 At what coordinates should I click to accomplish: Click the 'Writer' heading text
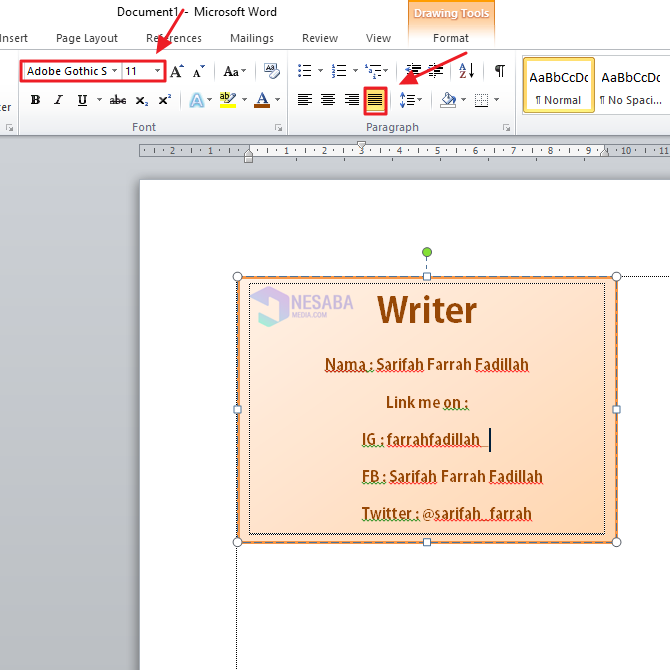pyautogui.click(x=426, y=310)
